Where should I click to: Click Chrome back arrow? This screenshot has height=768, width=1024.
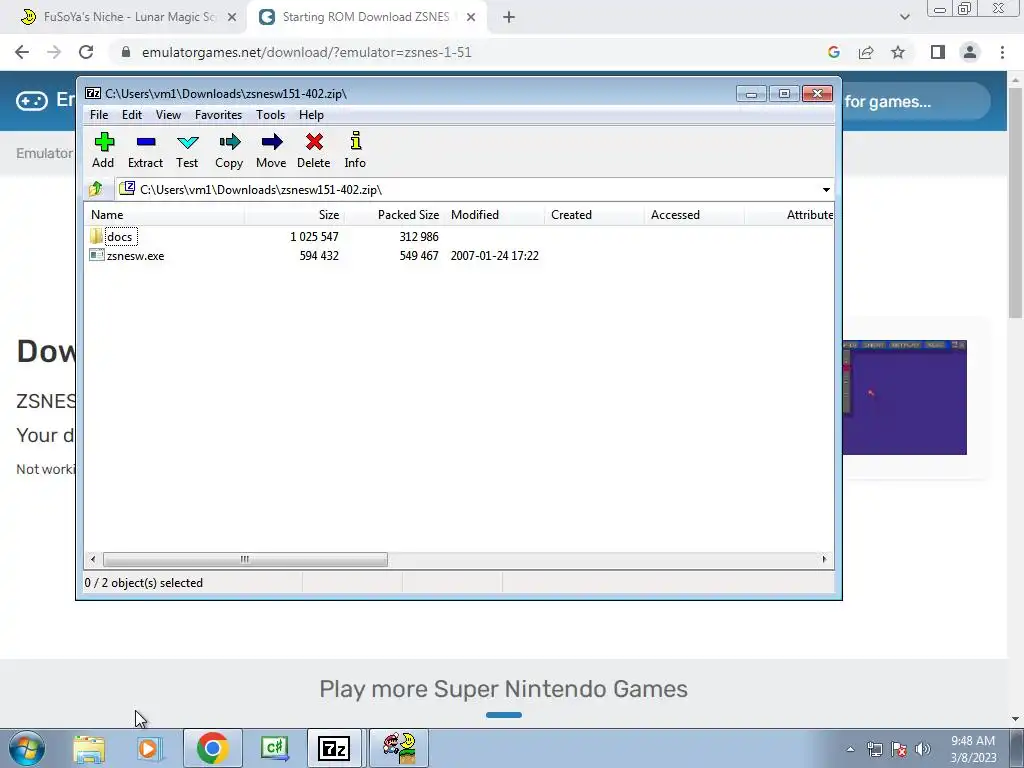(x=22, y=52)
